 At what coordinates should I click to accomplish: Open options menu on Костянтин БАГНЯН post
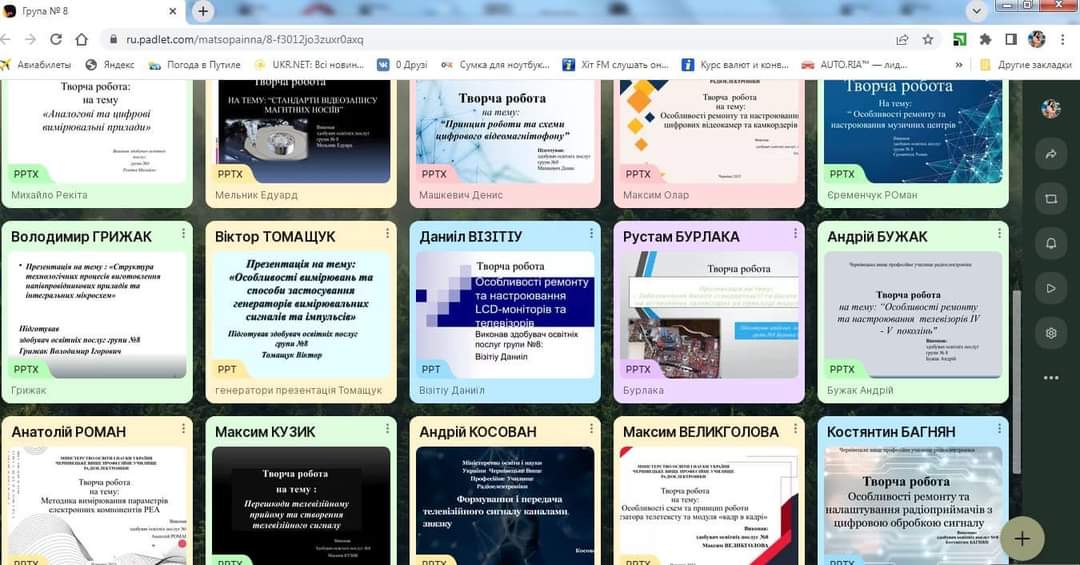tap(999, 429)
